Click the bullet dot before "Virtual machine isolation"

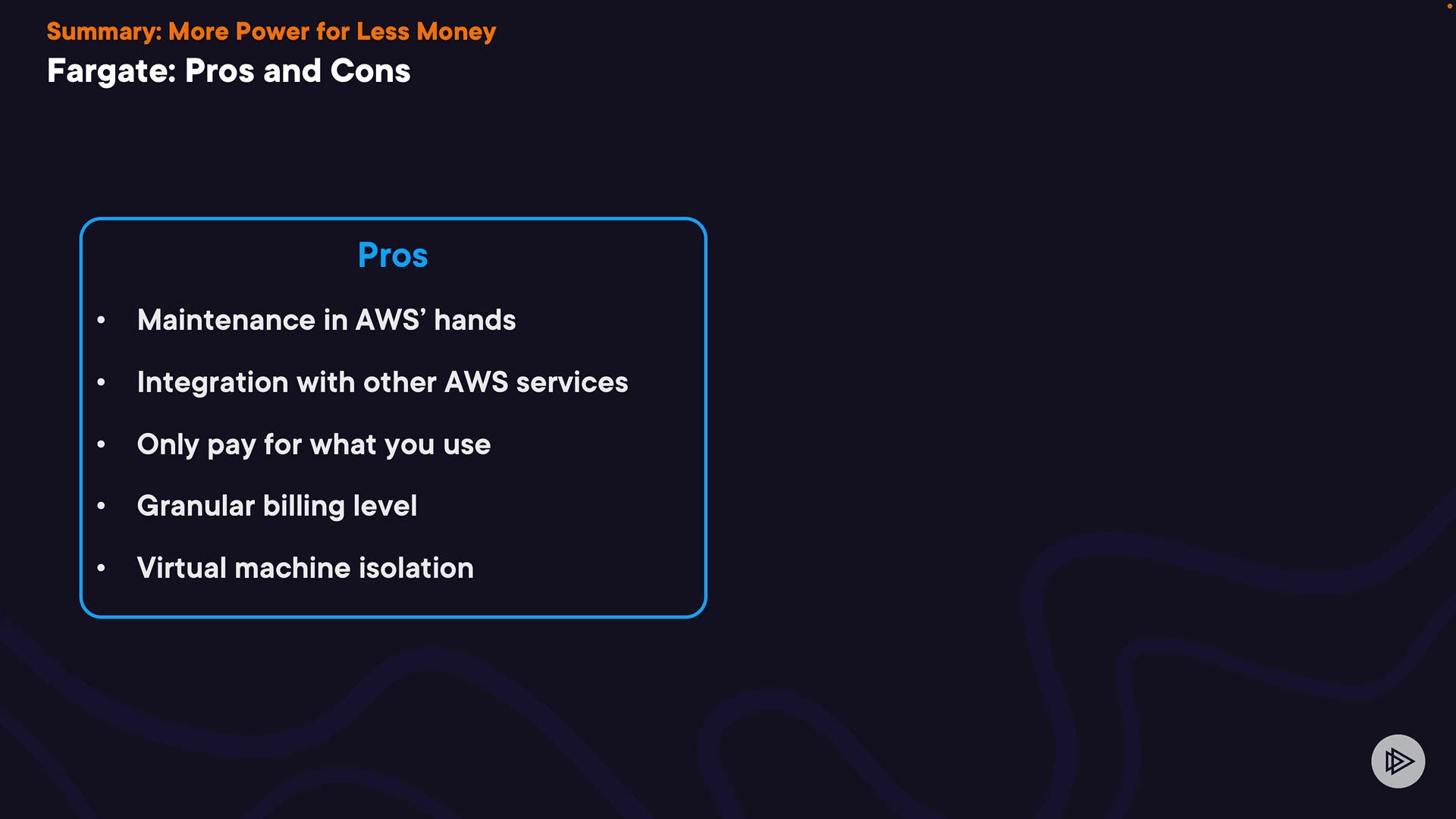(x=101, y=568)
